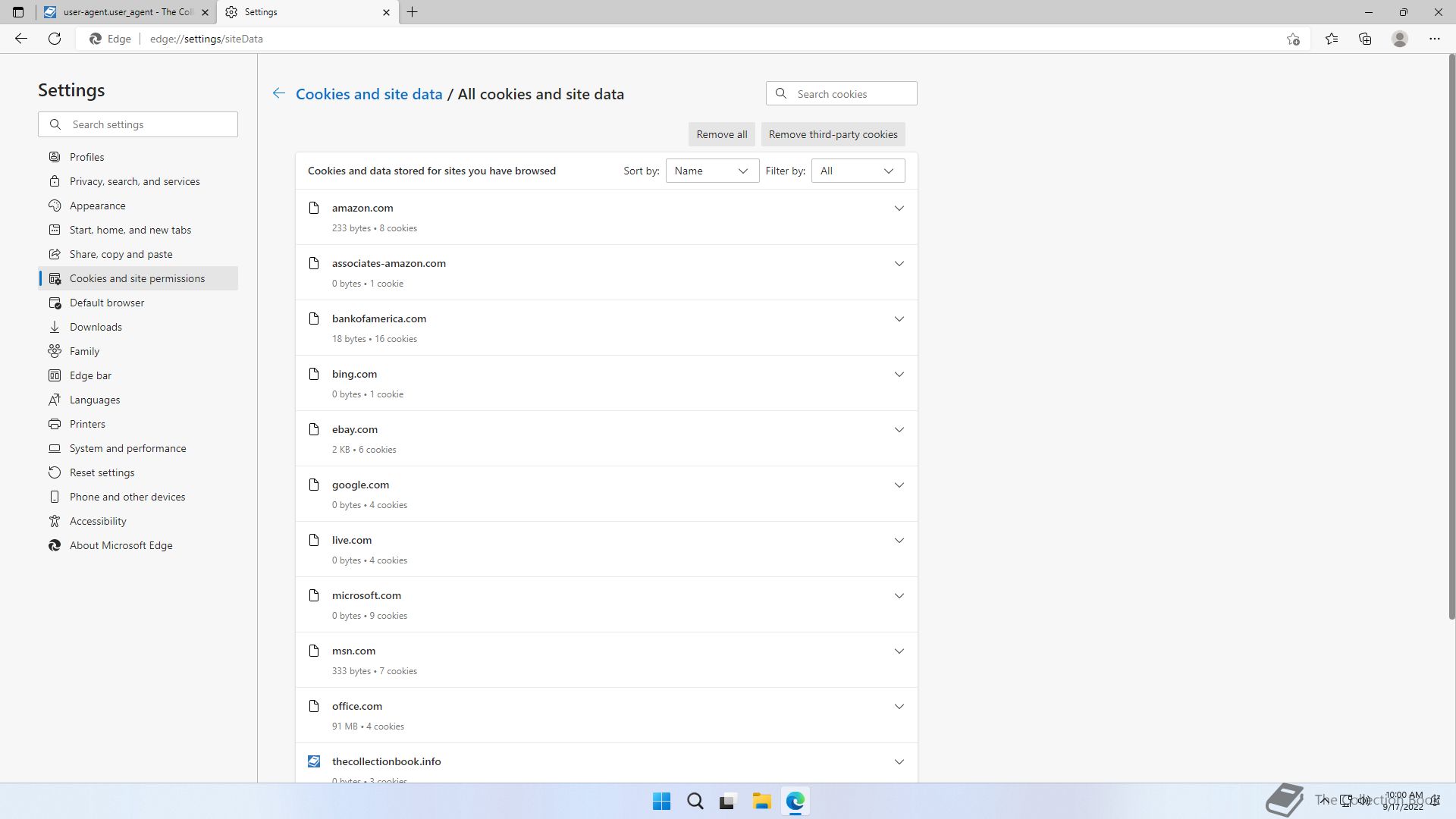Open File Explorer from the taskbar
Image resolution: width=1456 pixels, height=819 pixels.
pos(761,802)
